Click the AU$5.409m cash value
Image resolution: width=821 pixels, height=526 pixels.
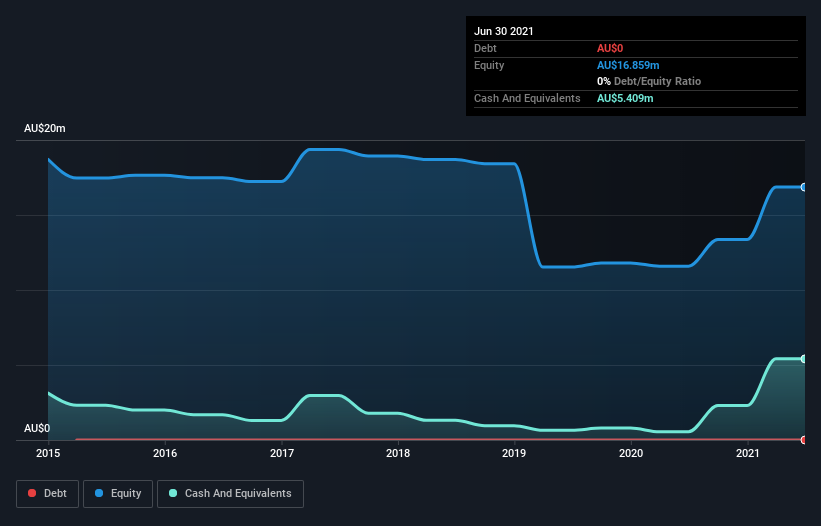625,98
